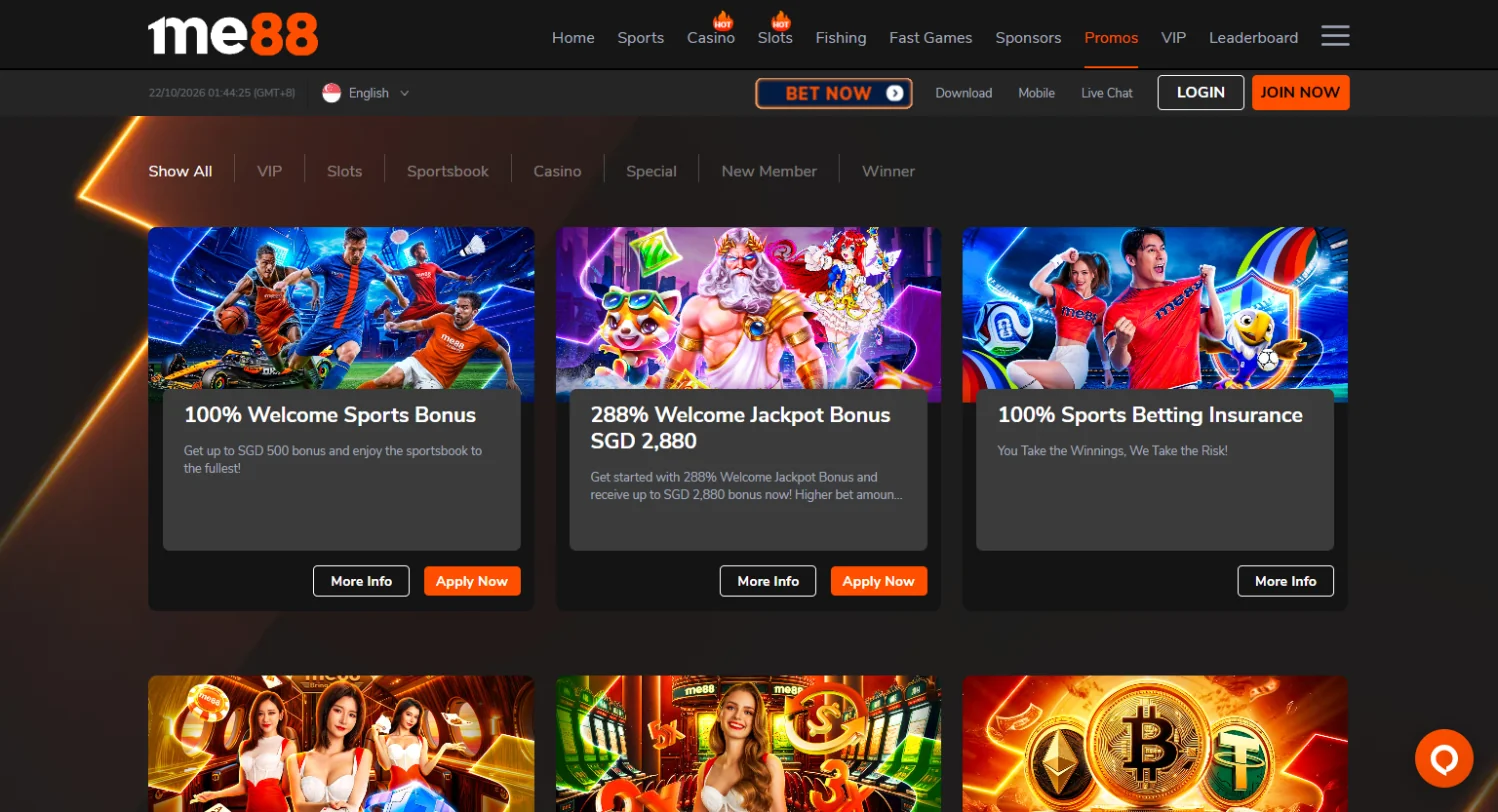Go to Fishing games
The height and width of the screenshot is (812, 1498).
click(x=841, y=38)
